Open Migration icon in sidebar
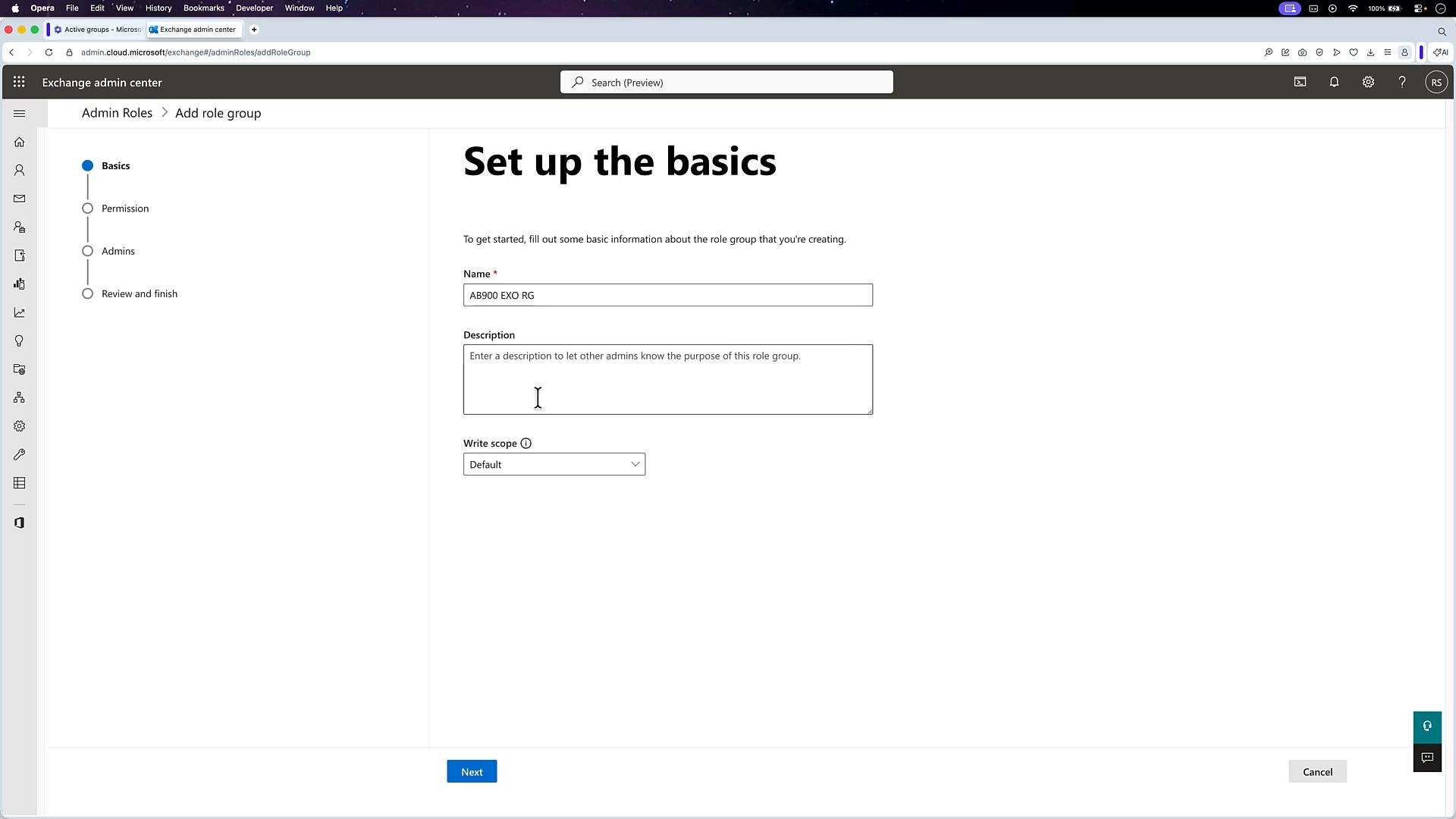This screenshot has height=819, width=1456. pos(20,256)
